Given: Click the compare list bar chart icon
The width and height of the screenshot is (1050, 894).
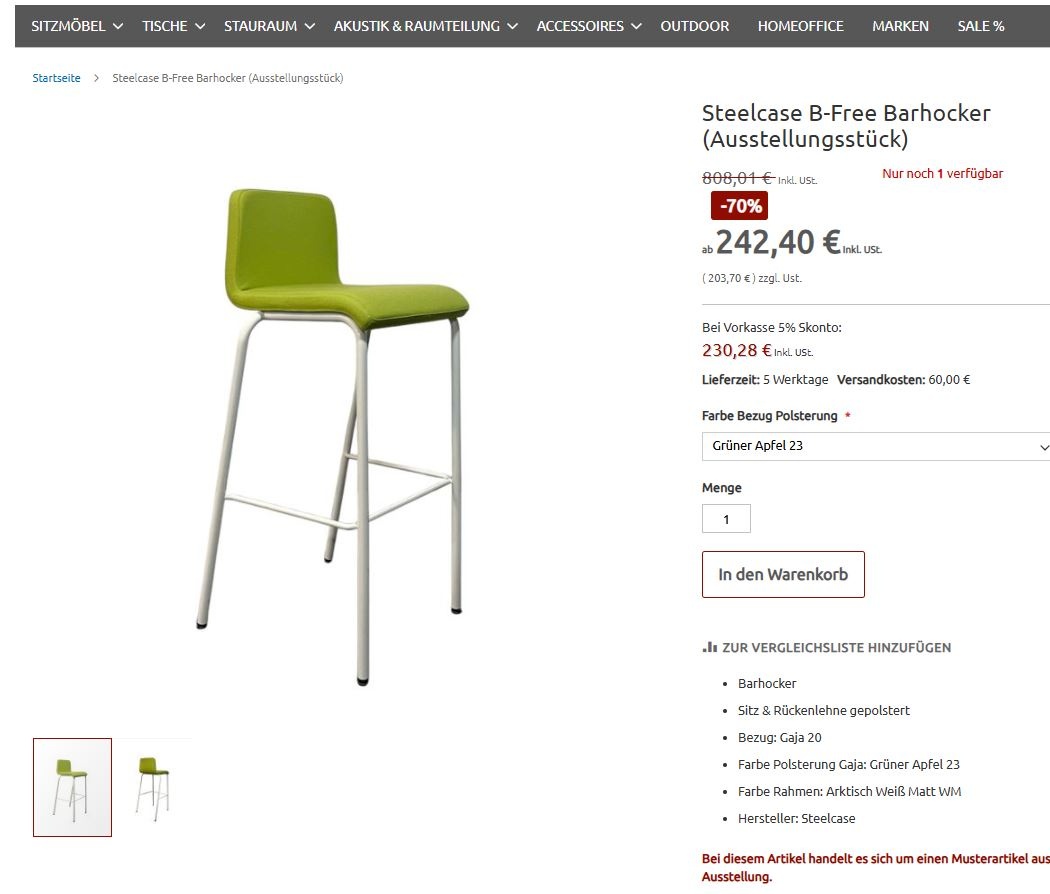Looking at the screenshot, I should point(709,648).
